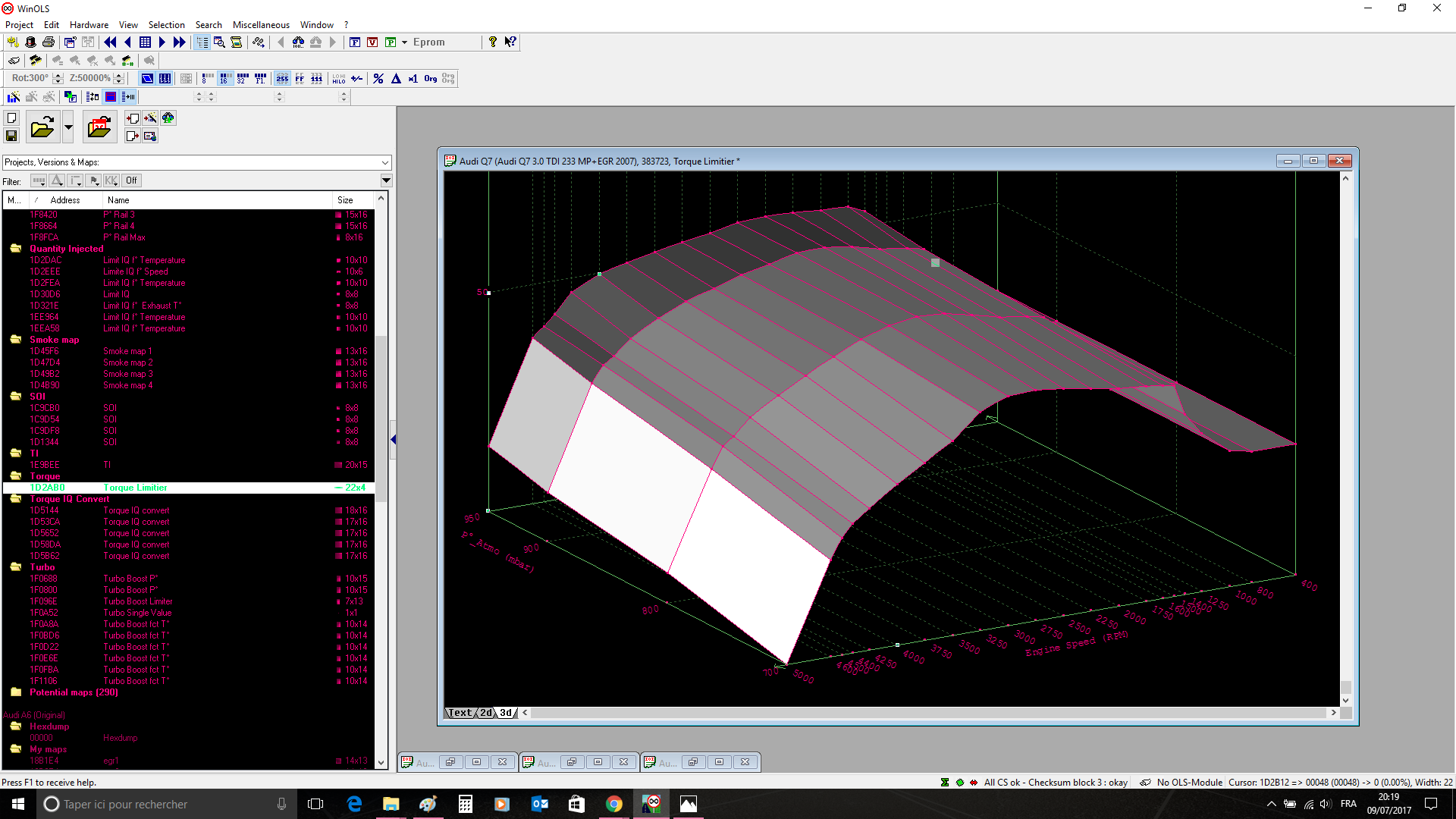Screen dimensions: 1456x819
Task: Open the Hardware menu
Action: (89, 25)
